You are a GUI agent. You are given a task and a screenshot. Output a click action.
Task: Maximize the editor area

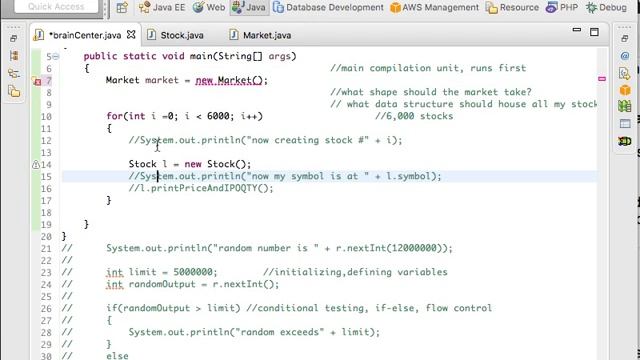594,32
